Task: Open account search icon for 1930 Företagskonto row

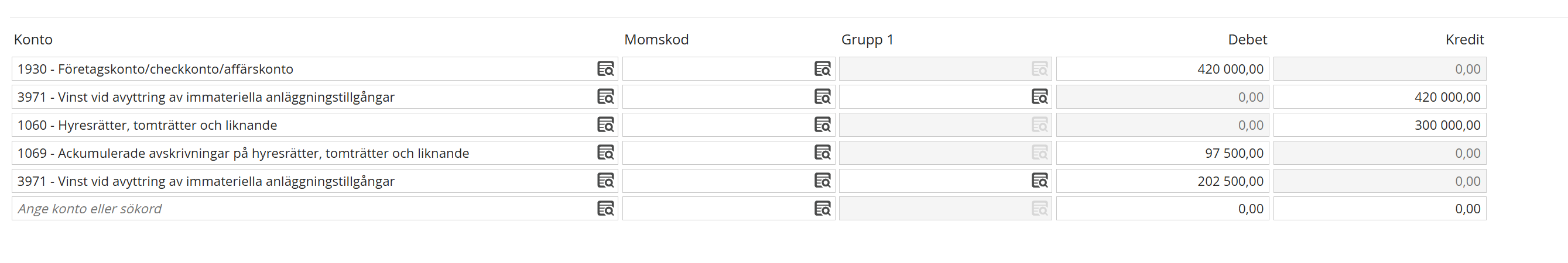Action: [605, 68]
